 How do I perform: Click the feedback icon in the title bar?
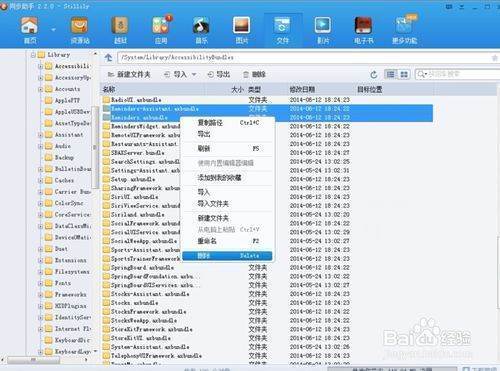449,6
